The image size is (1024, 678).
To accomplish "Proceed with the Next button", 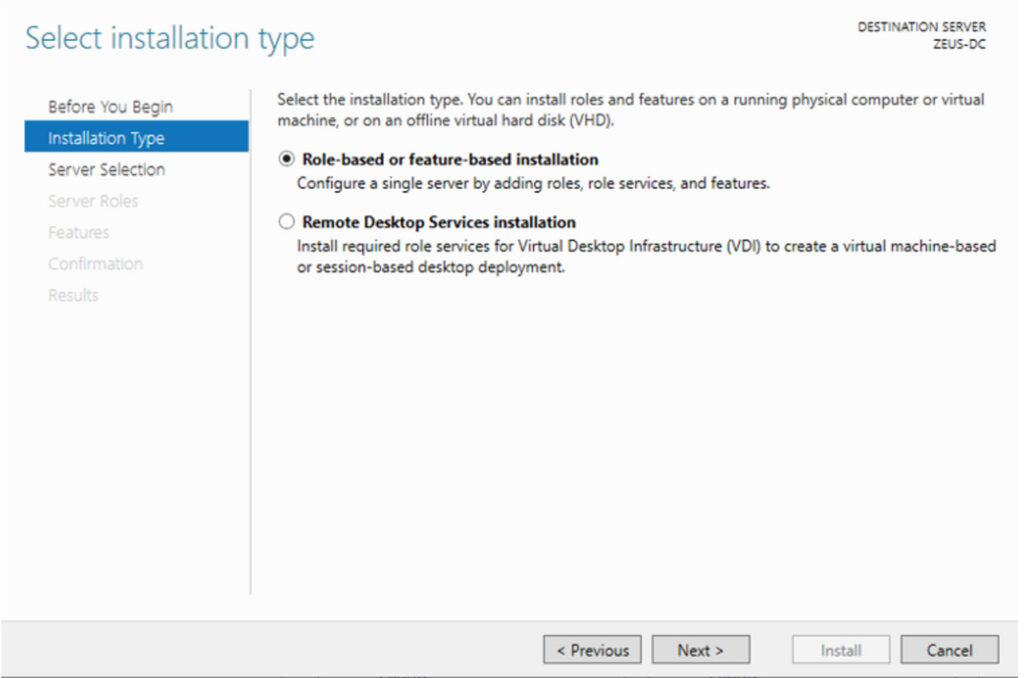I will point(700,650).
